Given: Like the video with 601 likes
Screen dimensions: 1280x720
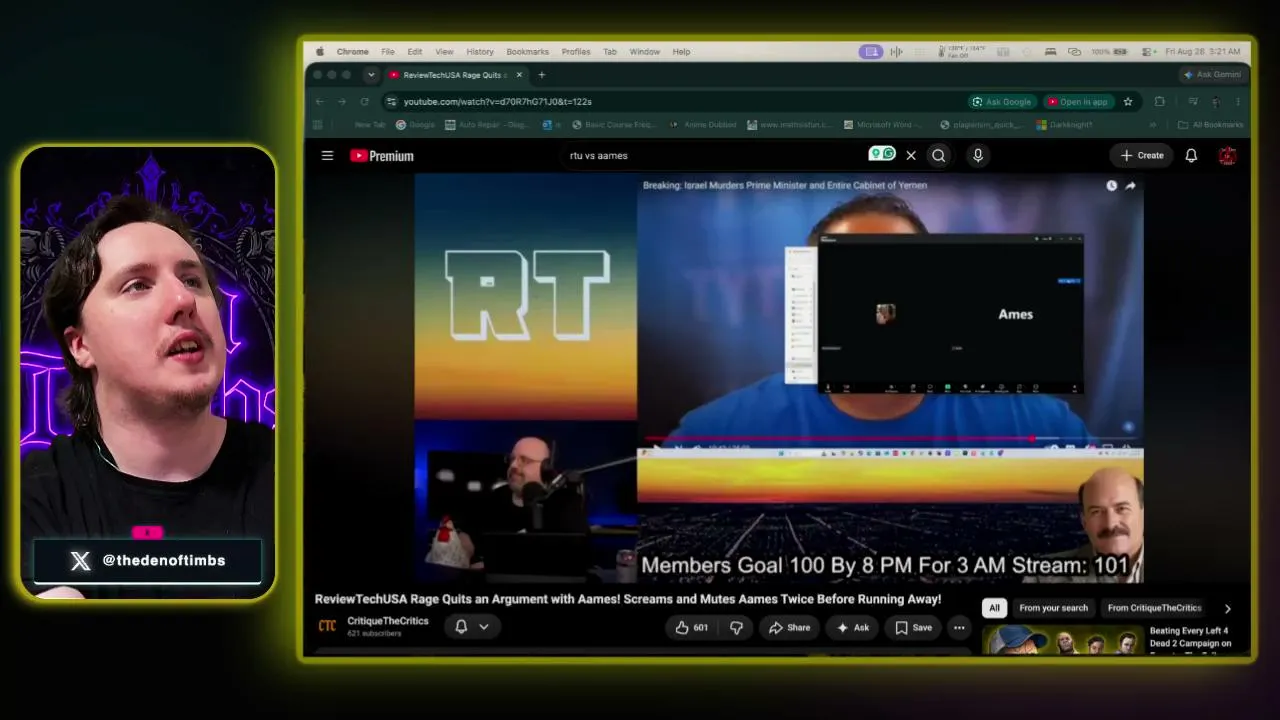Looking at the screenshot, I should click(691, 628).
